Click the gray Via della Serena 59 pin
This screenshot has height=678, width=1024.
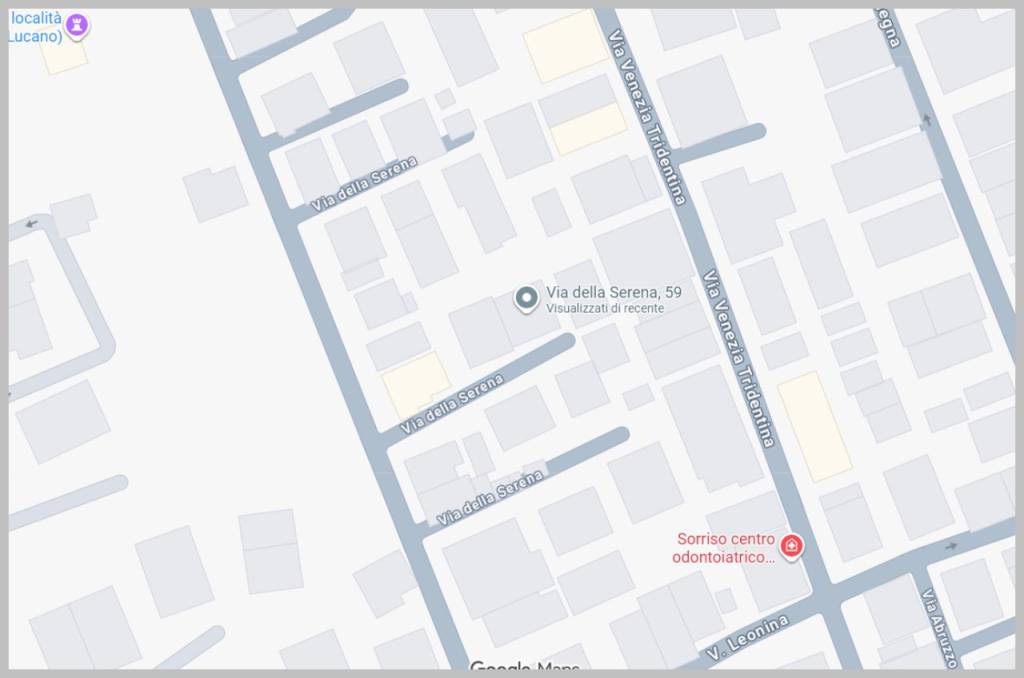coord(526,299)
